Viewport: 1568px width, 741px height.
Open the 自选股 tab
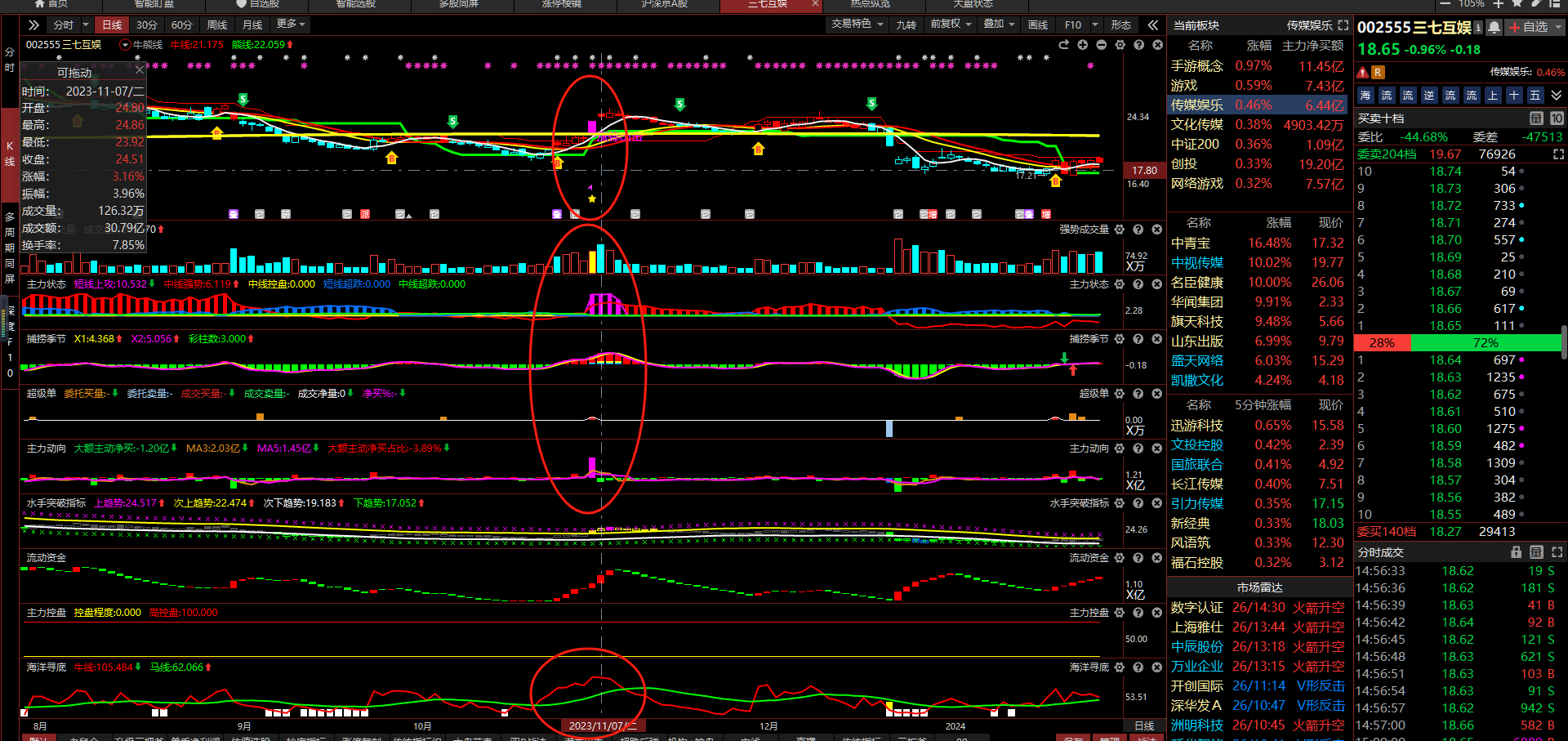click(258, 4)
